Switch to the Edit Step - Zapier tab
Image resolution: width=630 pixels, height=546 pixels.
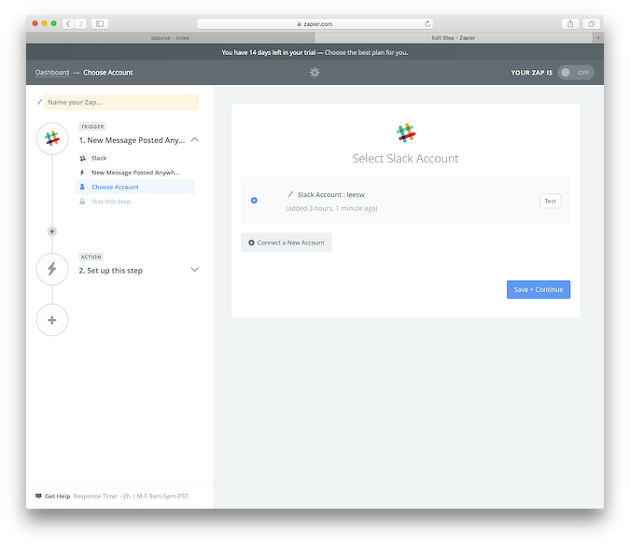coord(454,38)
